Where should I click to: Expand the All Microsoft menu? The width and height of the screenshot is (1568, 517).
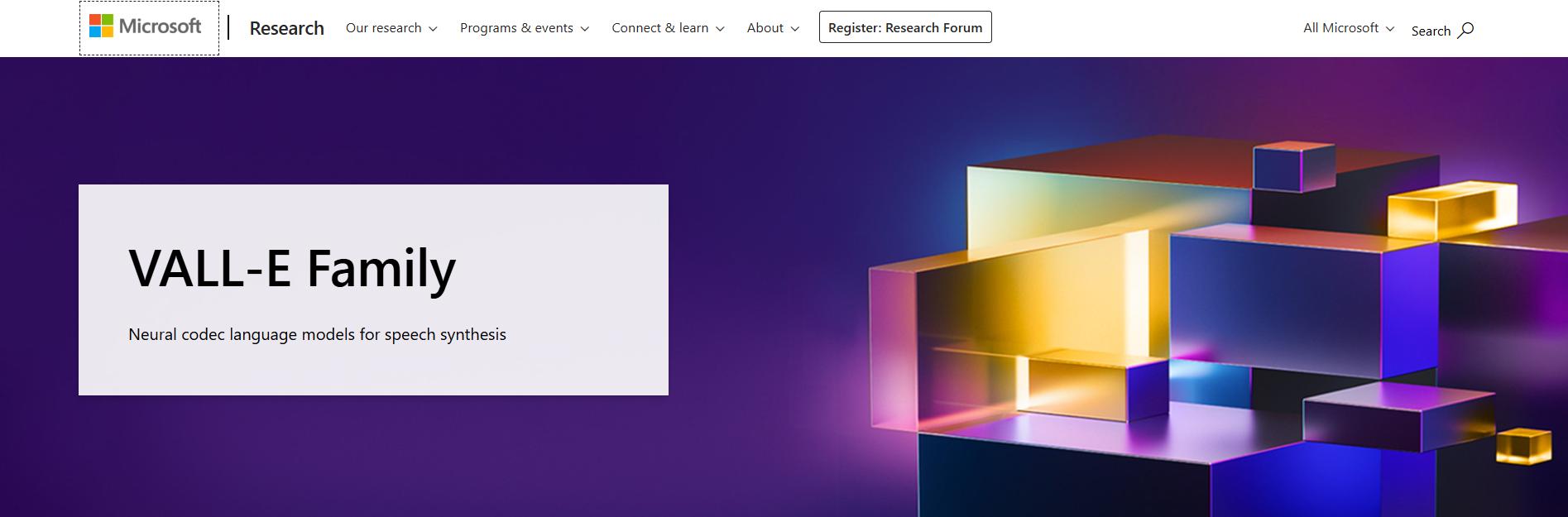coord(1349,28)
